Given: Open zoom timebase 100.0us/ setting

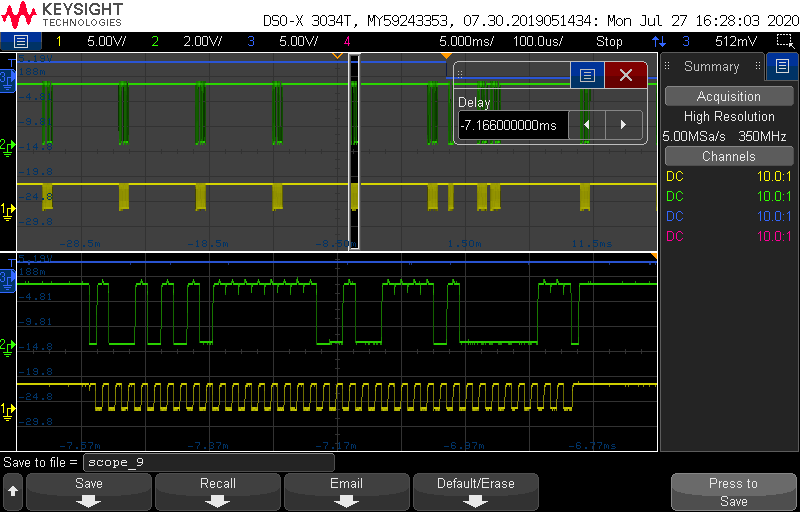Looking at the screenshot, I should point(538,41).
